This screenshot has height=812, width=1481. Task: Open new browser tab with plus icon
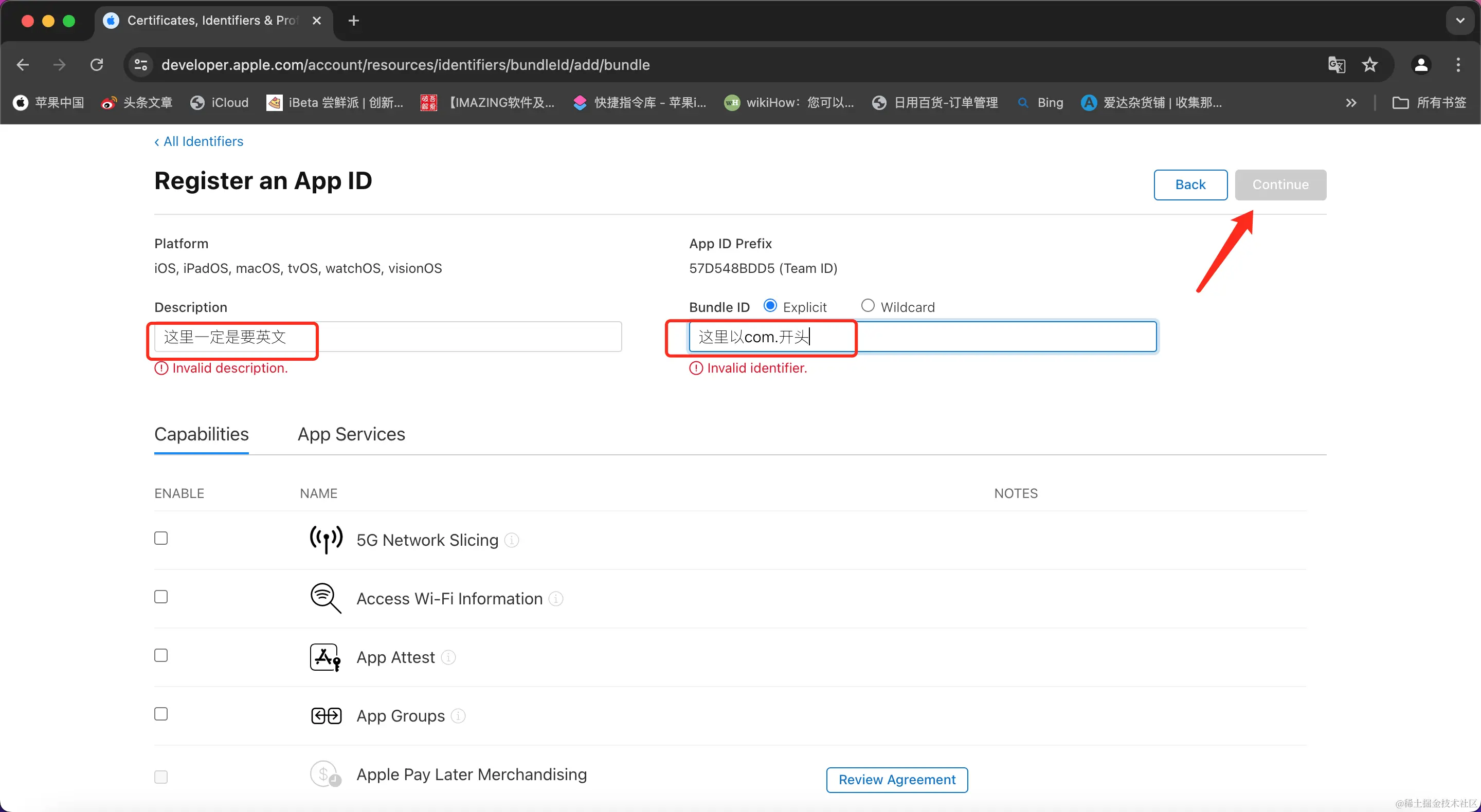(354, 21)
